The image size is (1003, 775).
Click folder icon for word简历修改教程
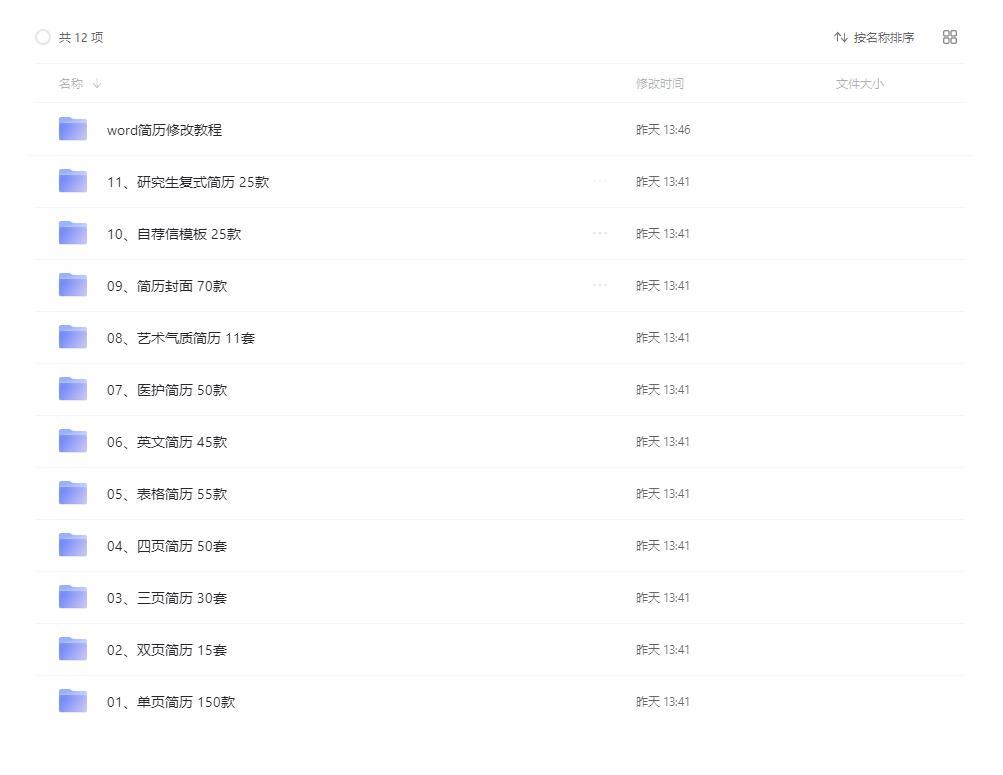tap(73, 129)
